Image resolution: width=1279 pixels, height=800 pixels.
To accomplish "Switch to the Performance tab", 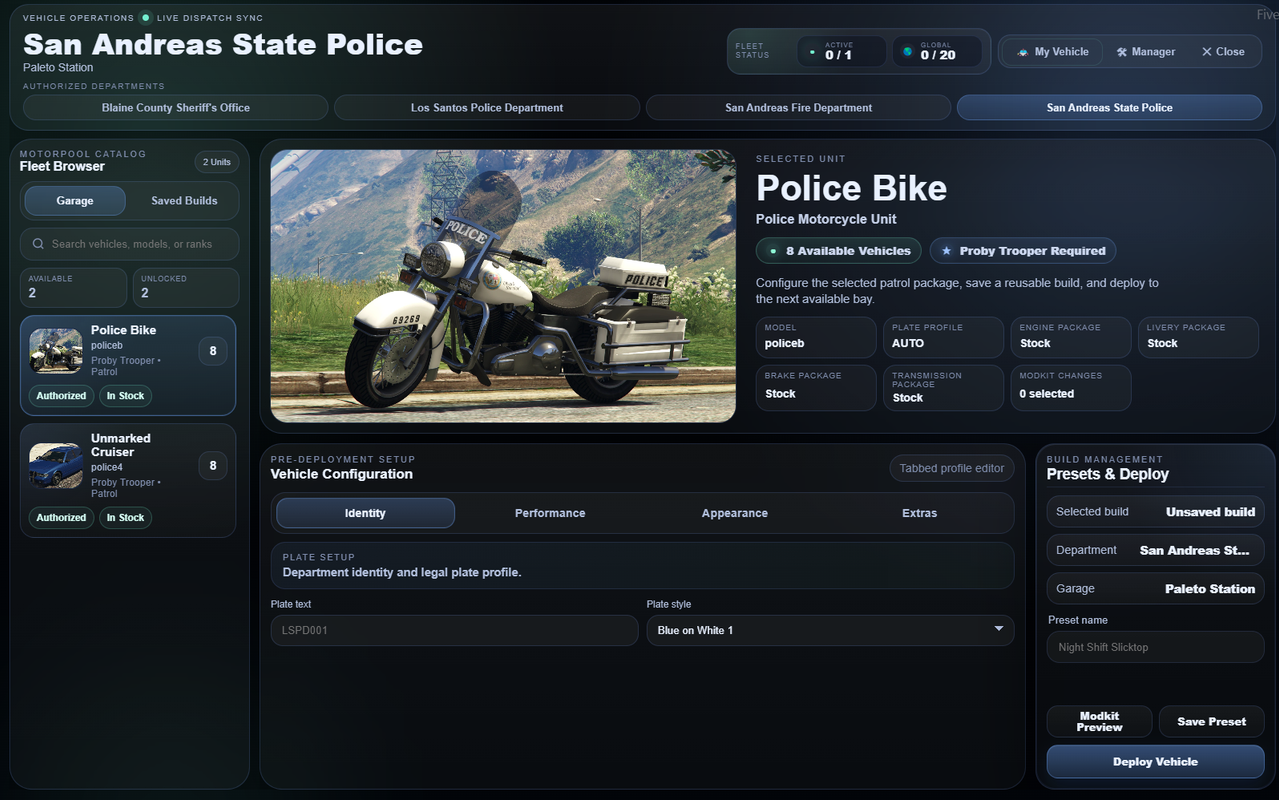I will pyautogui.click(x=550, y=513).
